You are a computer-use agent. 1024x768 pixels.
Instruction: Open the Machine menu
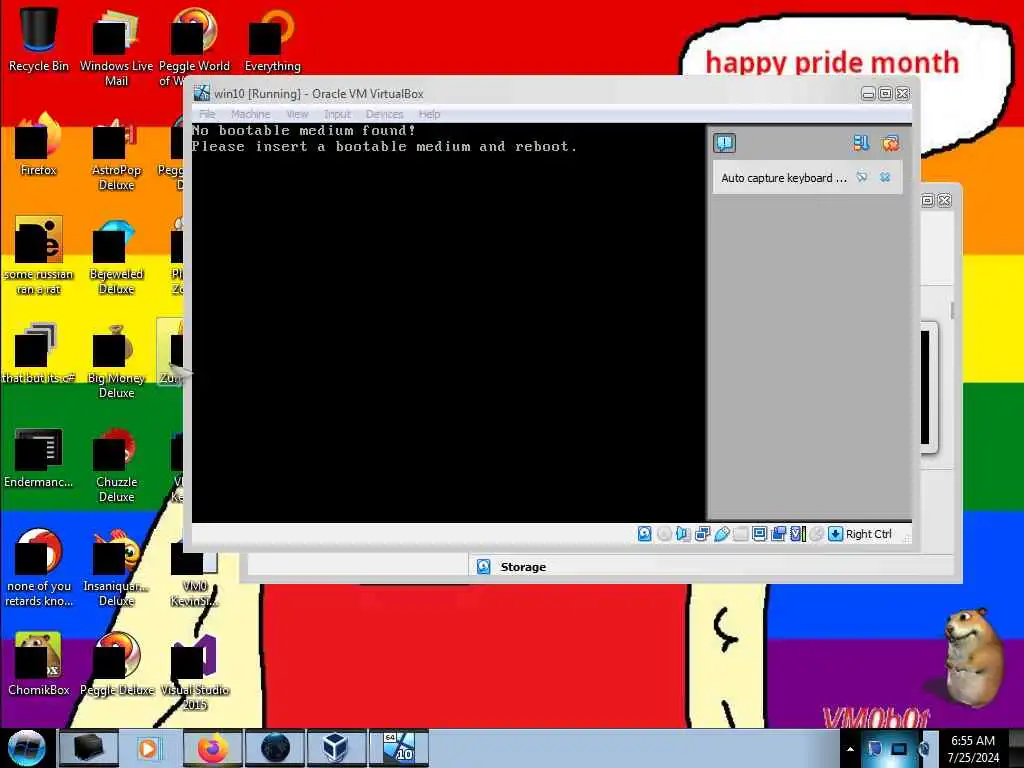click(x=250, y=114)
